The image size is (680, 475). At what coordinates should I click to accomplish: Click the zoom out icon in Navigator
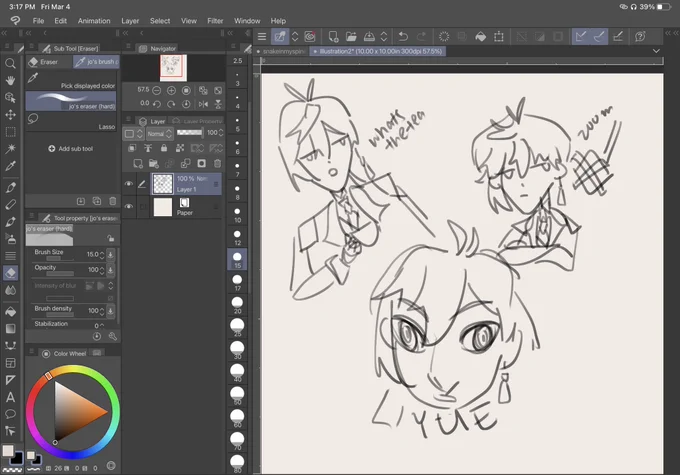point(157,90)
